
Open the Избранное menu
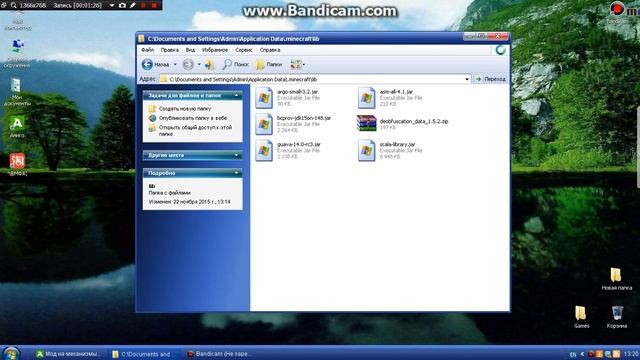coord(215,50)
